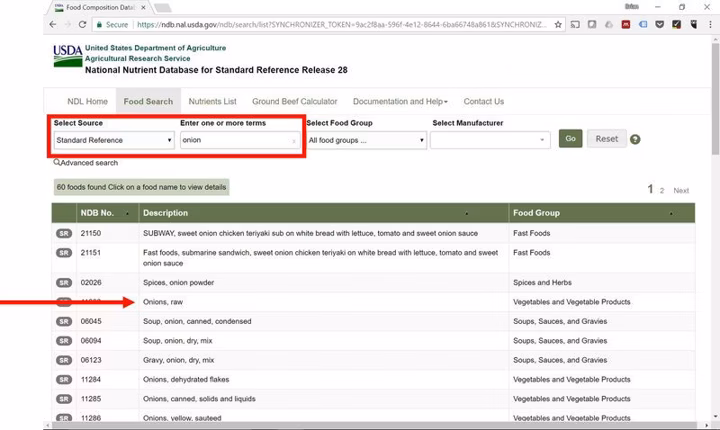Click Spices and Herbs food group cell
This screenshot has width=720, height=430.
click(x=542, y=283)
